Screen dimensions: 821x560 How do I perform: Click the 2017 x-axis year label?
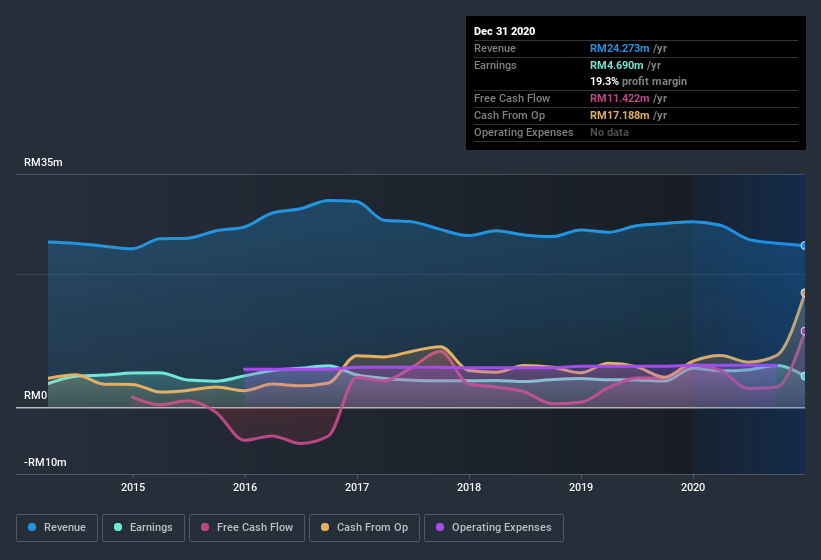357,488
